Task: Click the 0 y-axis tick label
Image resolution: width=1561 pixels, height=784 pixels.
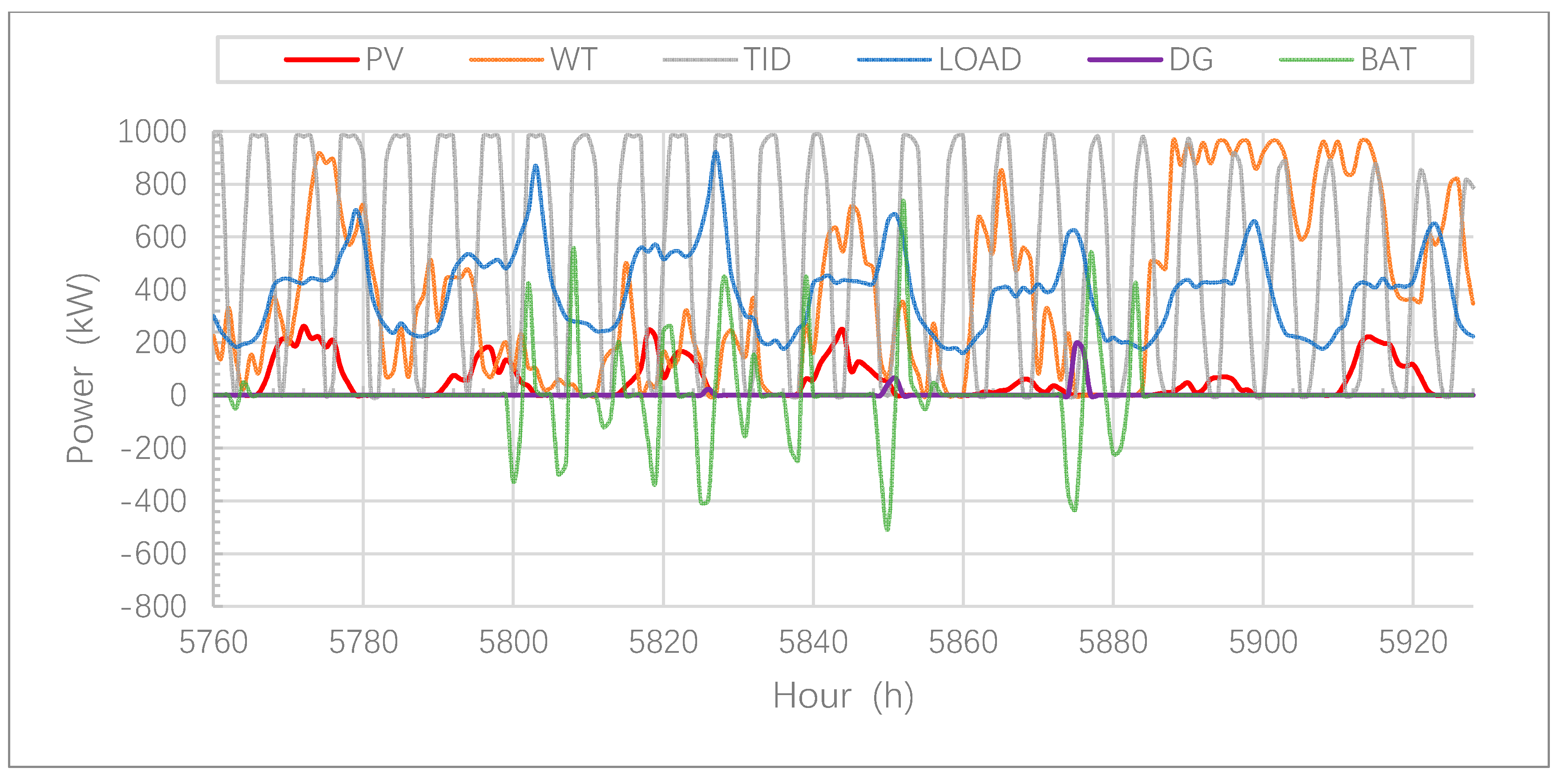Action: coord(177,396)
